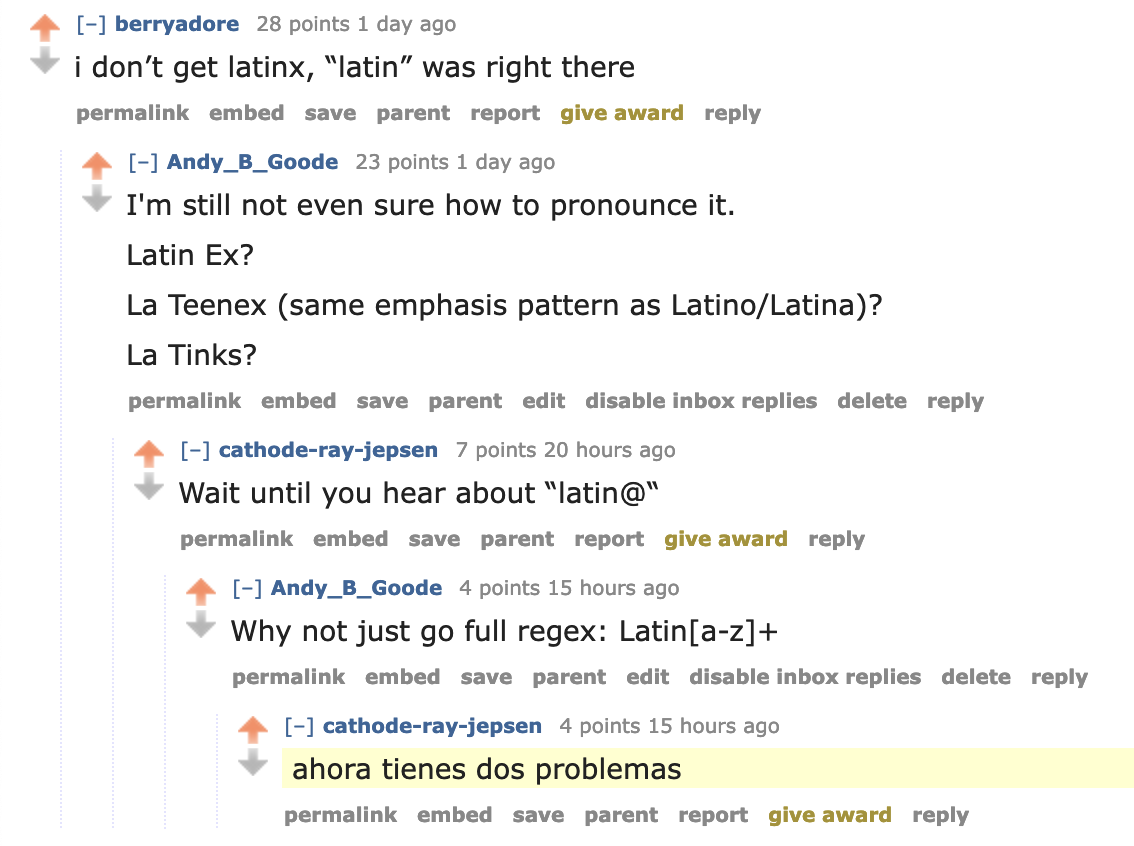Collapse the latin@ comment thread
Image resolution: width=1134 pixels, height=846 pixels.
[195, 450]
